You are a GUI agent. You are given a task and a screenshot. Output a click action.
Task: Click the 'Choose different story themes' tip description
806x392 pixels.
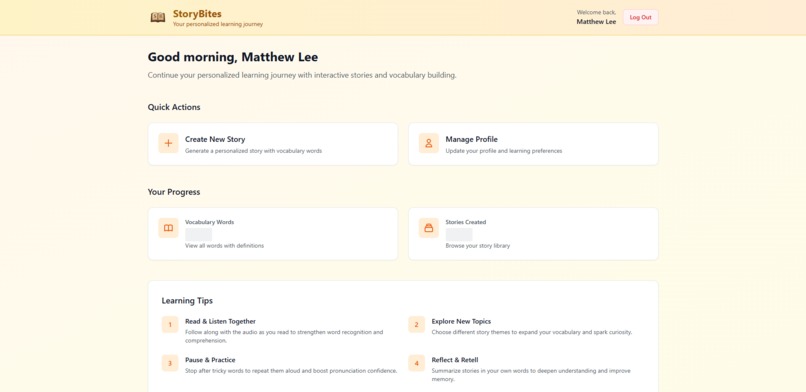(x=532, y=332)
